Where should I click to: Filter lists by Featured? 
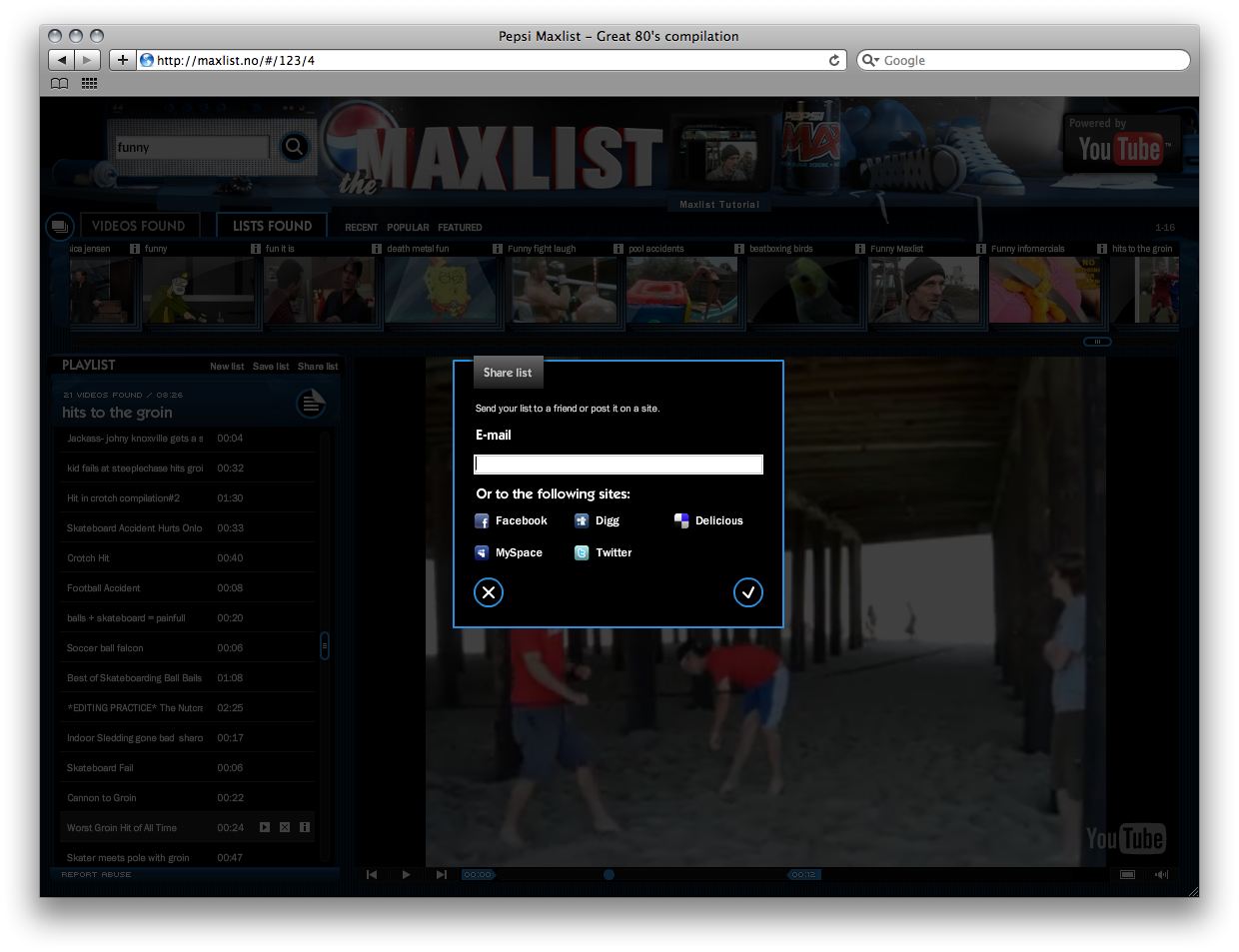[460, 228]
